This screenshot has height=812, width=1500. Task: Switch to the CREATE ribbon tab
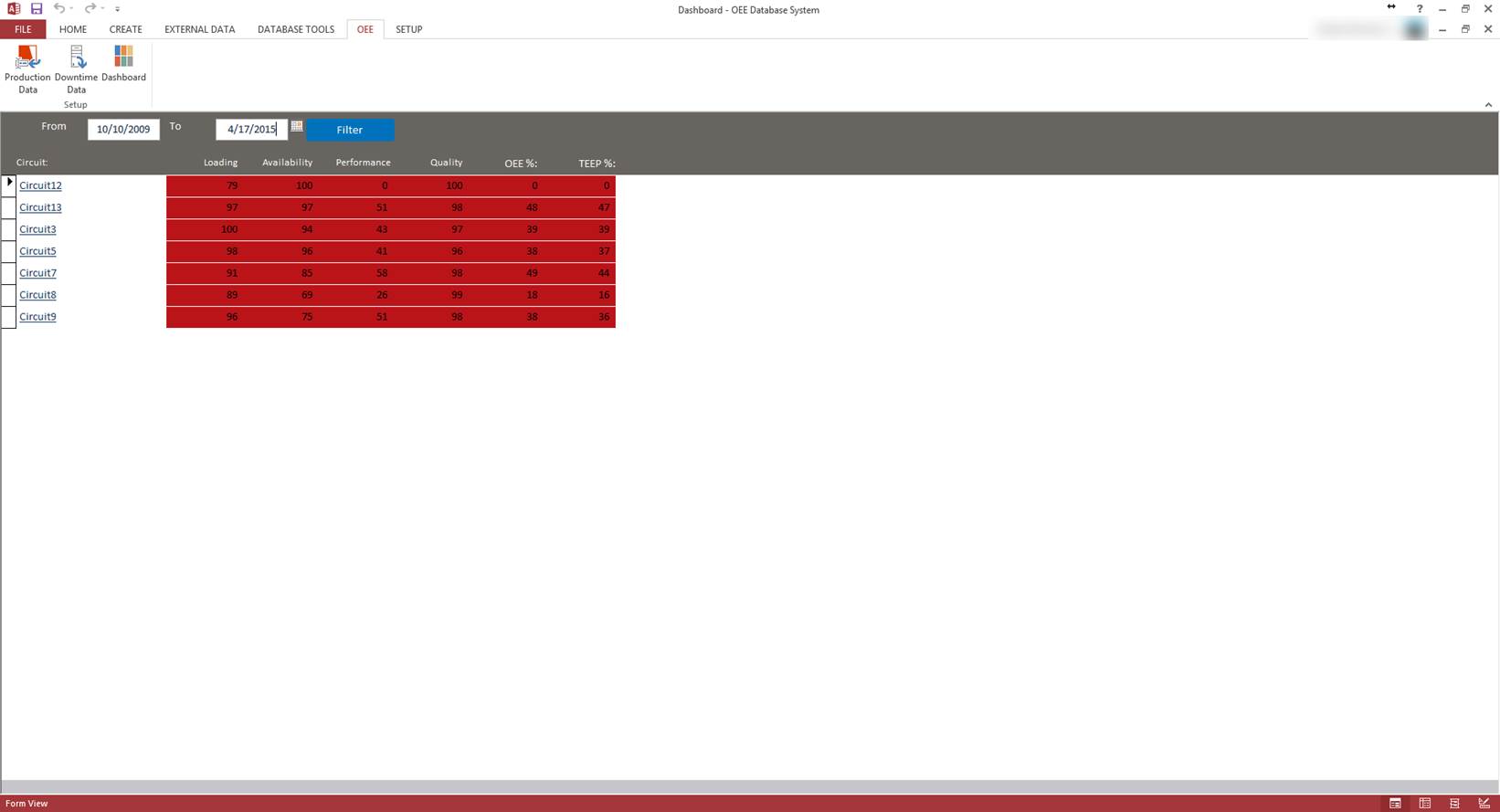click(125, 29)
